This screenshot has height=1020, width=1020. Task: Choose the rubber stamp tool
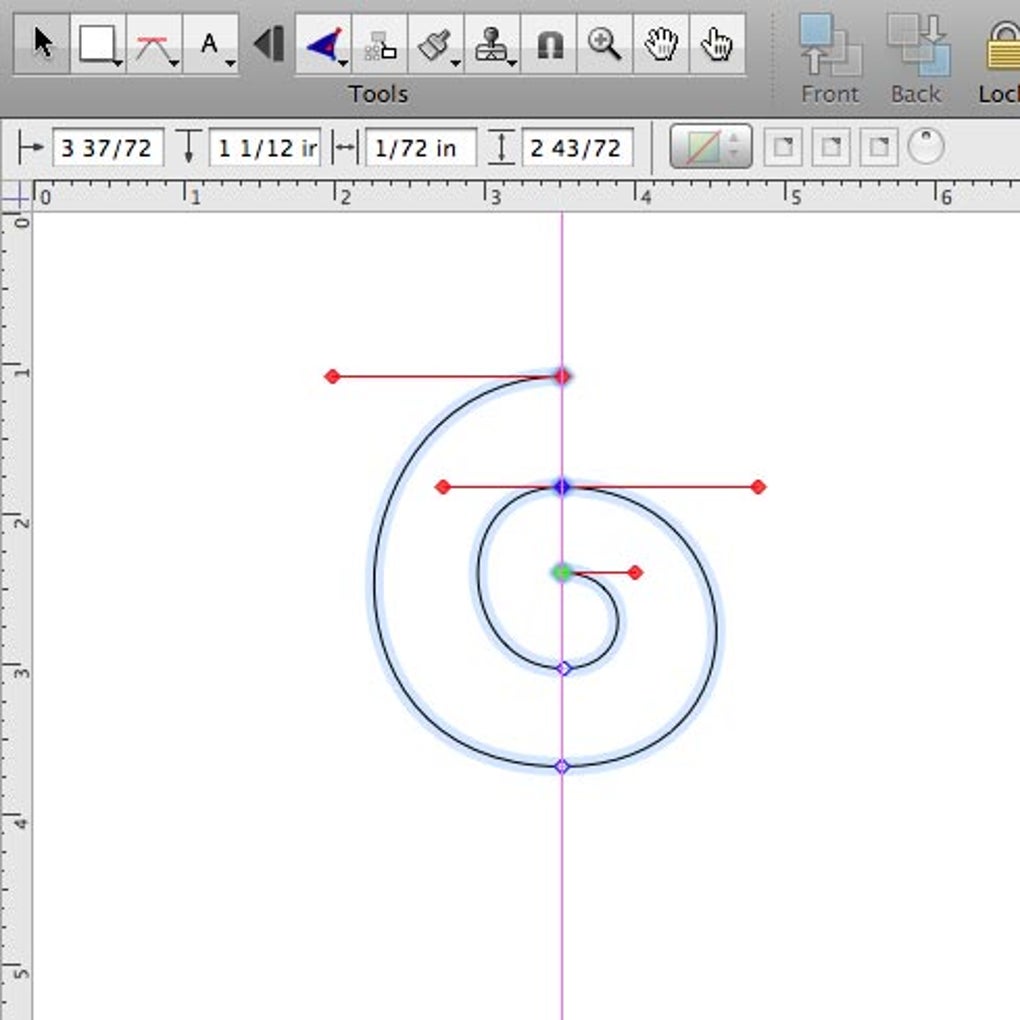pos(491,44)
